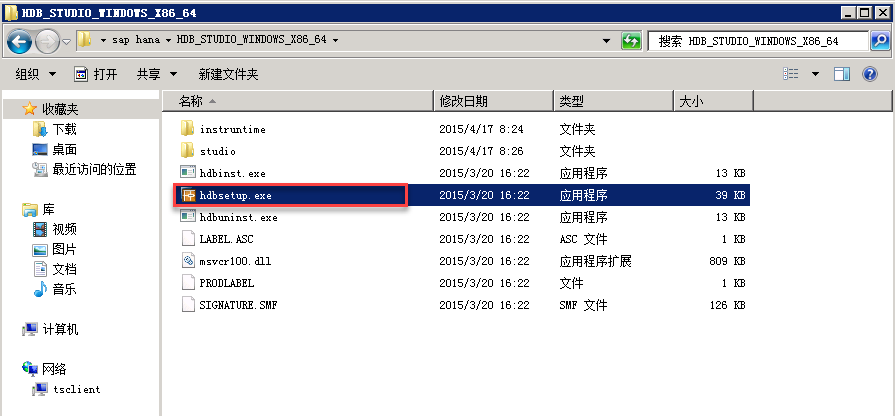This screenshot has width=895, height=416.
Task: Open the 共享 menu
Action: coord(156,74)
